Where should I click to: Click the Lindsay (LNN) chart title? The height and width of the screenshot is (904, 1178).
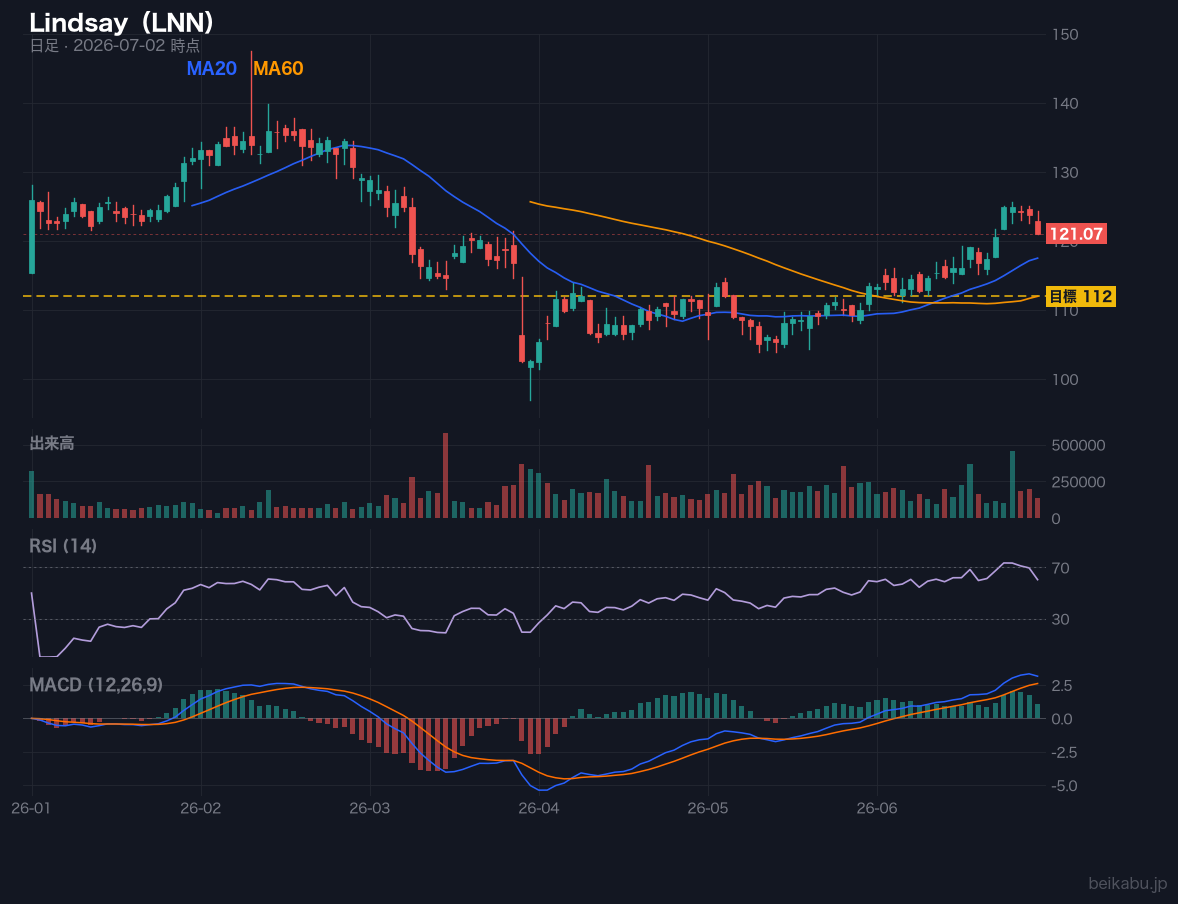pyautogui.click(x=121, y=23)
